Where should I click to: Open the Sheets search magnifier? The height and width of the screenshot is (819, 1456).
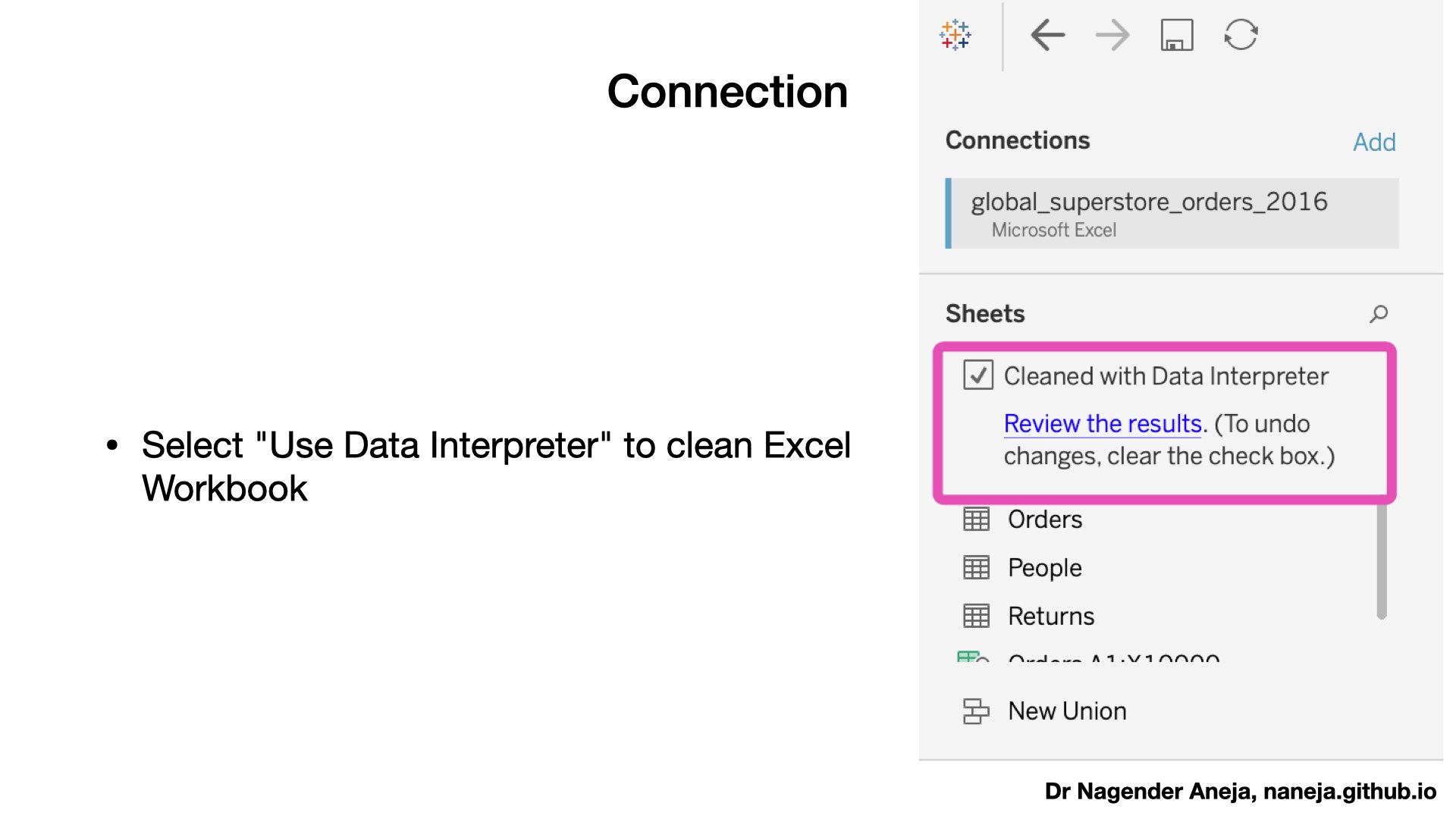pos(1379,314)
